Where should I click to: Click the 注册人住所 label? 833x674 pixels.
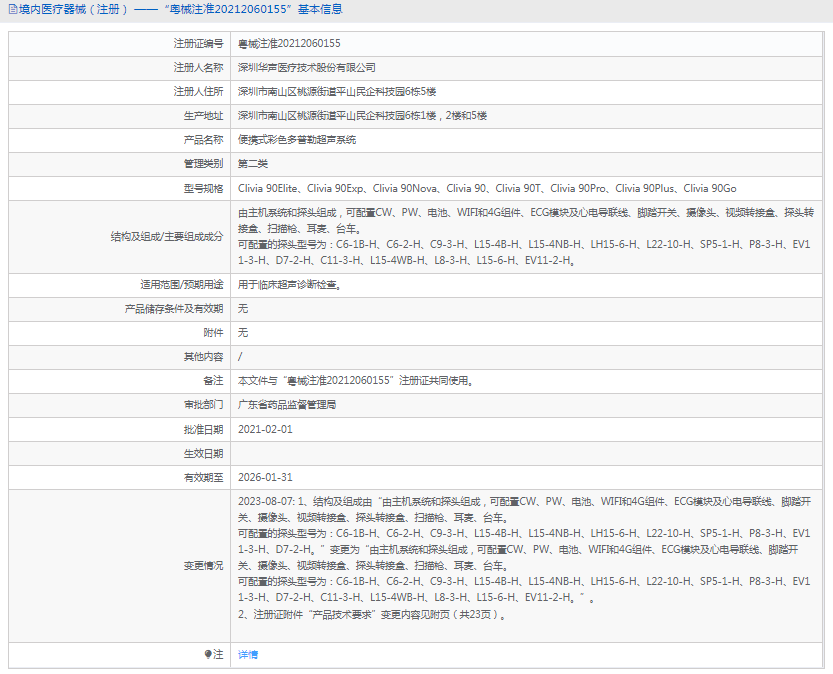[198, 91]
